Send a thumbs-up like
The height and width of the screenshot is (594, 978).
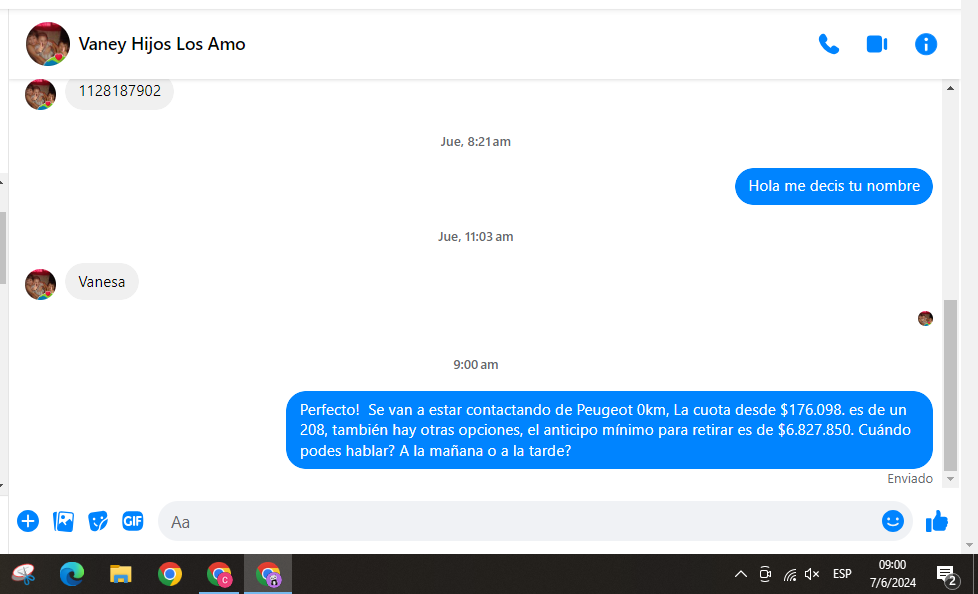click(937, 521)
